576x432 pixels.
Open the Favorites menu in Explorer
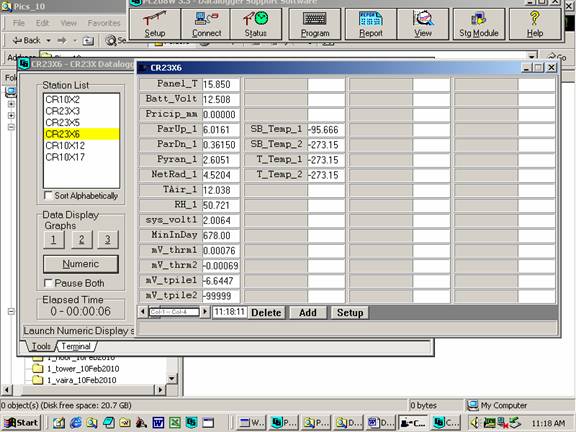coord(104,23)
